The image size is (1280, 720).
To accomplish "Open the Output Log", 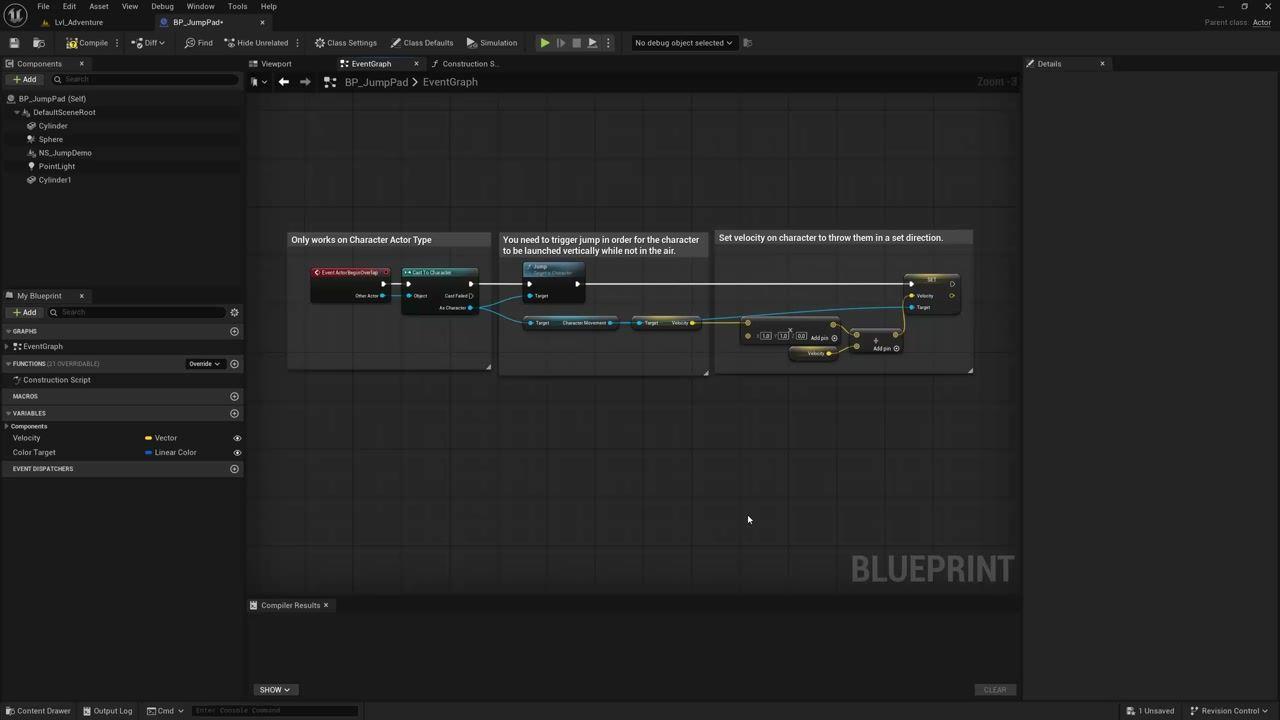I will pyautogui.click(x=108, y=711).
